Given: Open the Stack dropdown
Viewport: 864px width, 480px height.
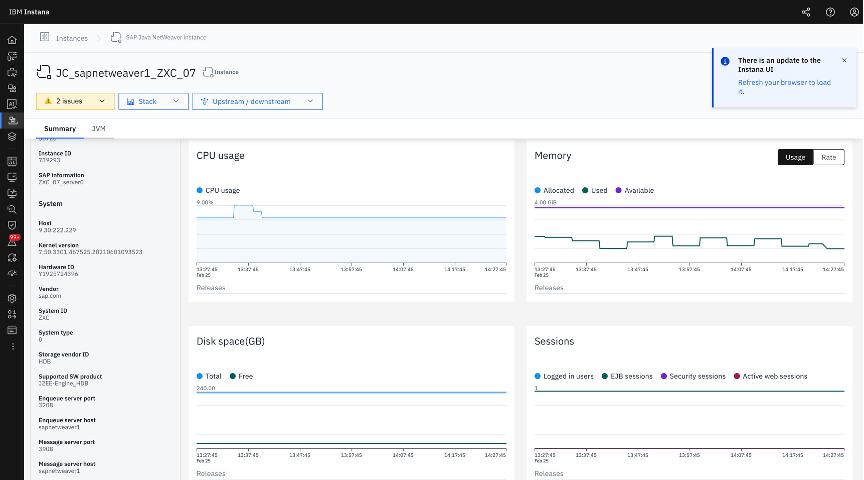Looking at the screenshot, I should pyautogui.click(x=153, y=101).
